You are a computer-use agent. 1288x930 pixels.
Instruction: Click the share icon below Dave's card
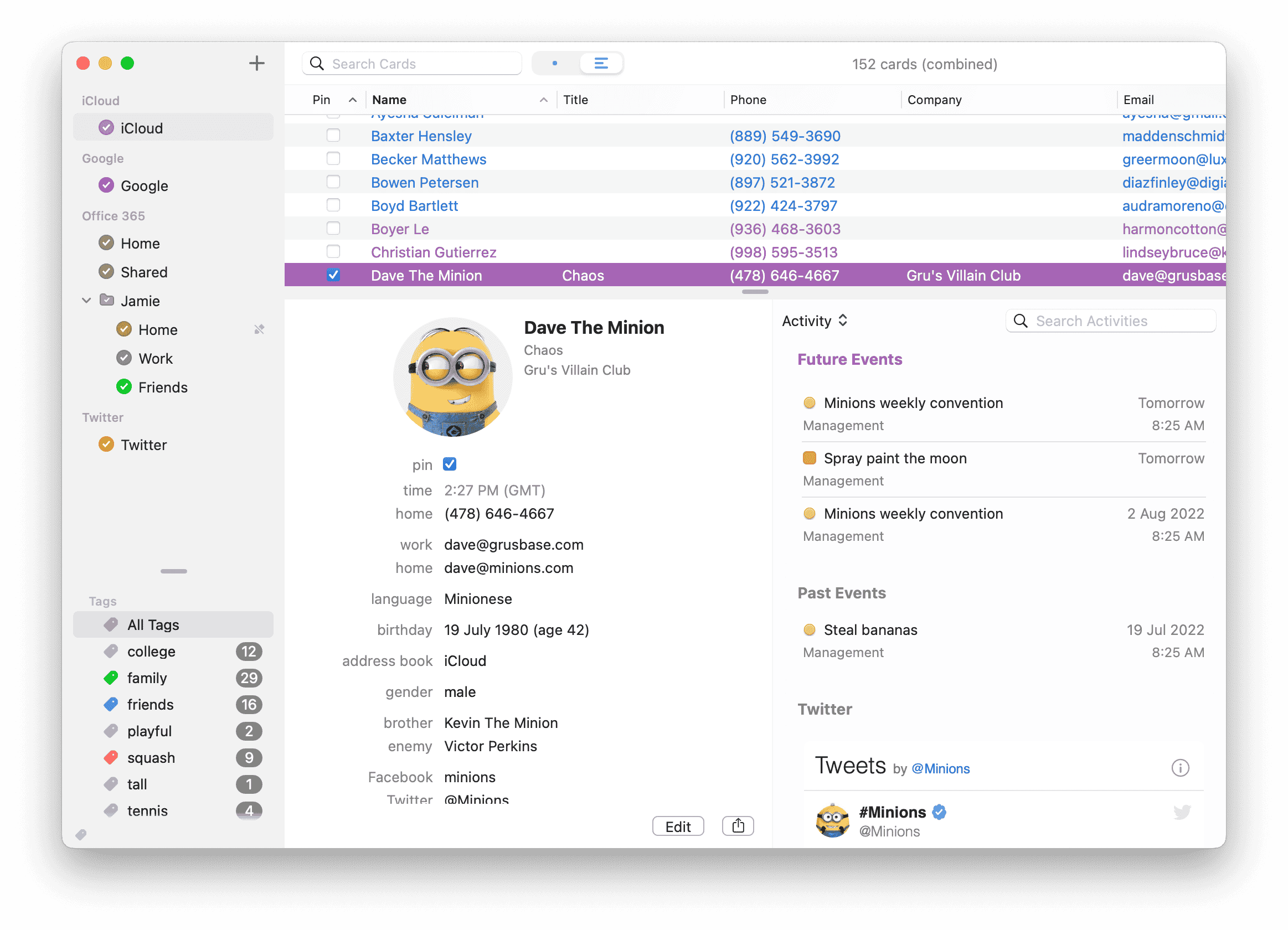[x=737, y=825]
